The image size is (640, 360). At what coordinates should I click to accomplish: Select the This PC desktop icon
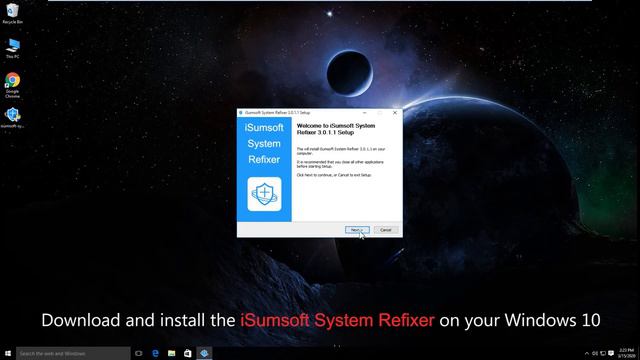[x=13, y=48]
